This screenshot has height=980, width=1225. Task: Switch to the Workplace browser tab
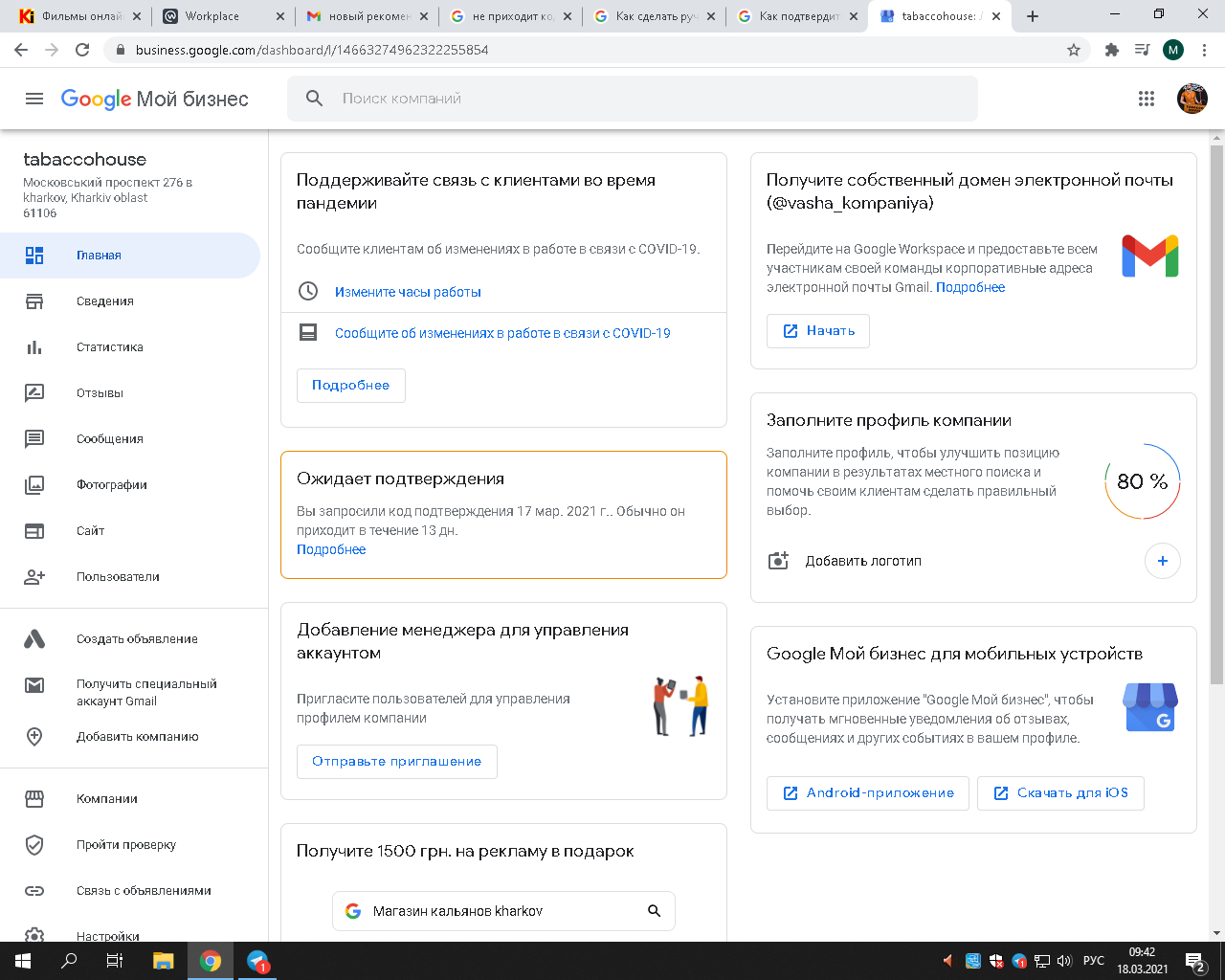click(221, 16)
